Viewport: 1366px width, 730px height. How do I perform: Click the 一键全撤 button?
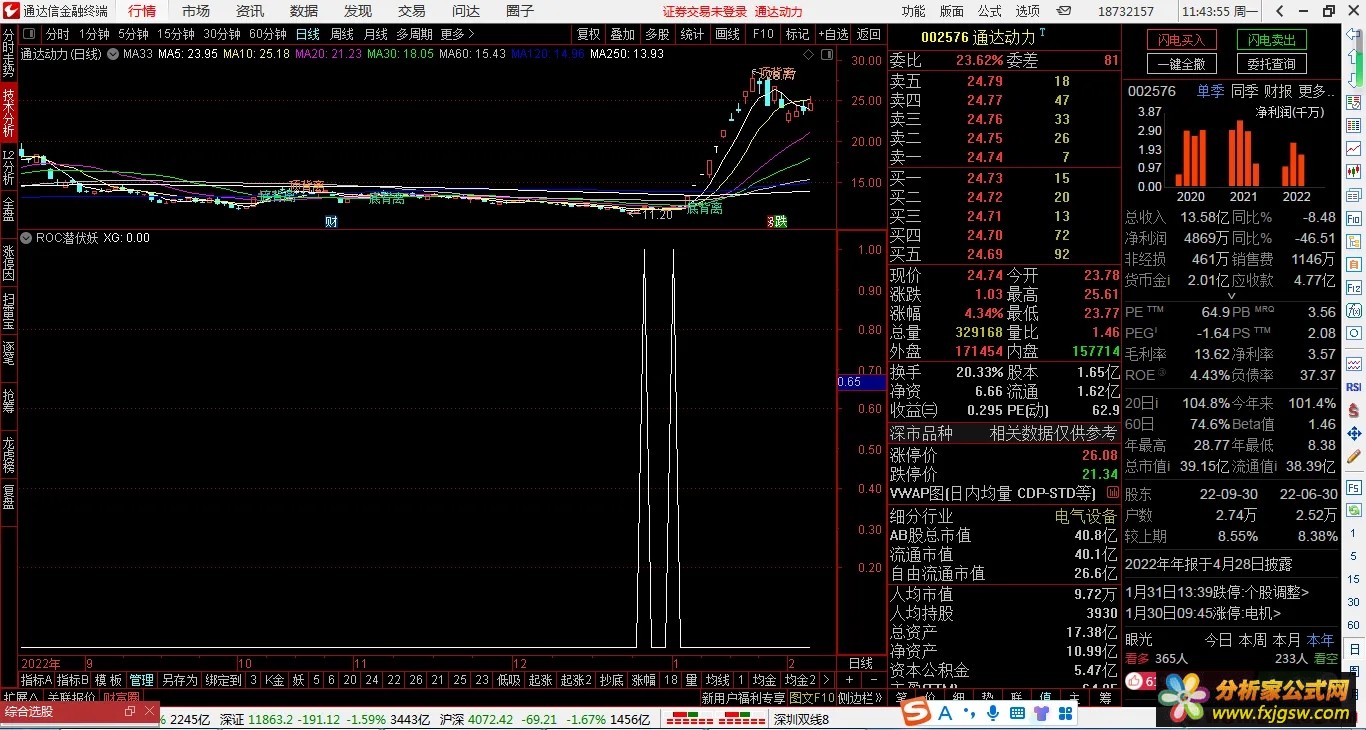(x=1181, y=64)
